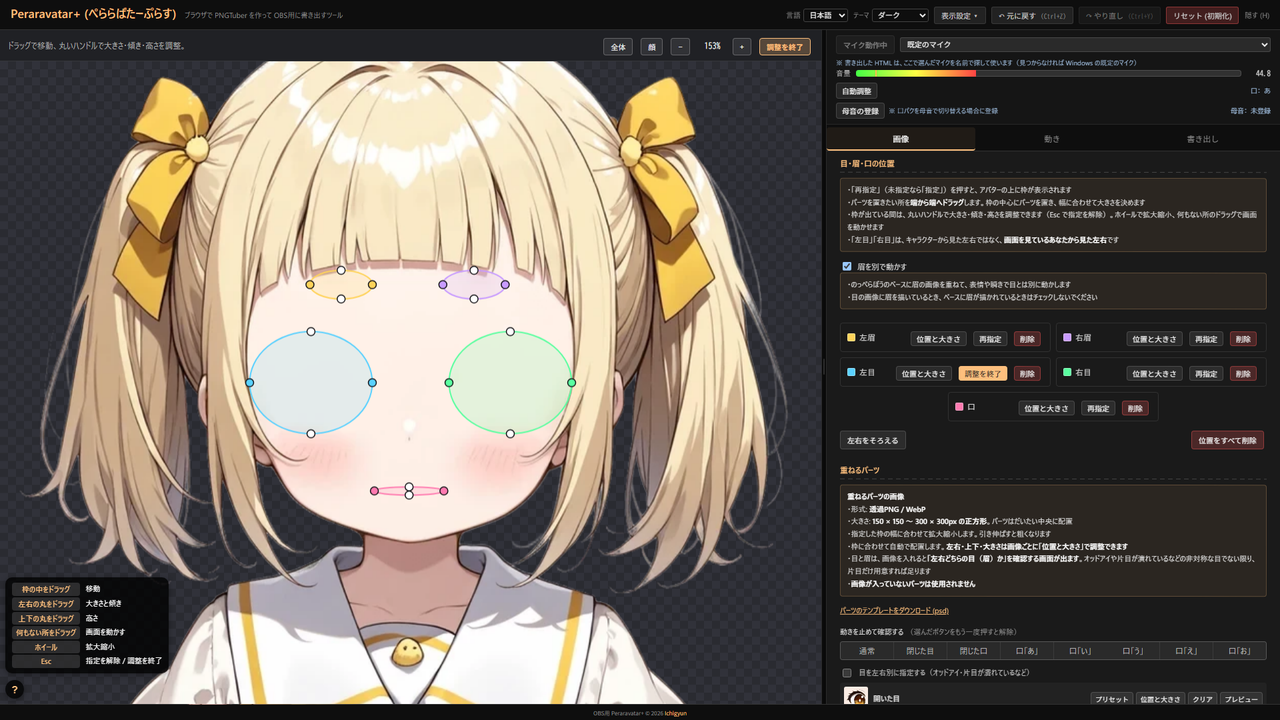1280x720 pixels.
Task: Switch to the 動き tab
Action: coord(1051,139)
